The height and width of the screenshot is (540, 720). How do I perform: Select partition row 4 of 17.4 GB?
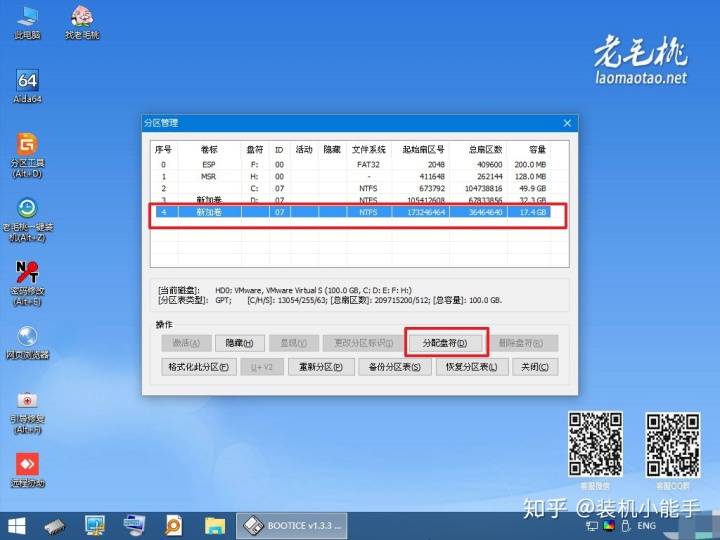tap(351, 212)
